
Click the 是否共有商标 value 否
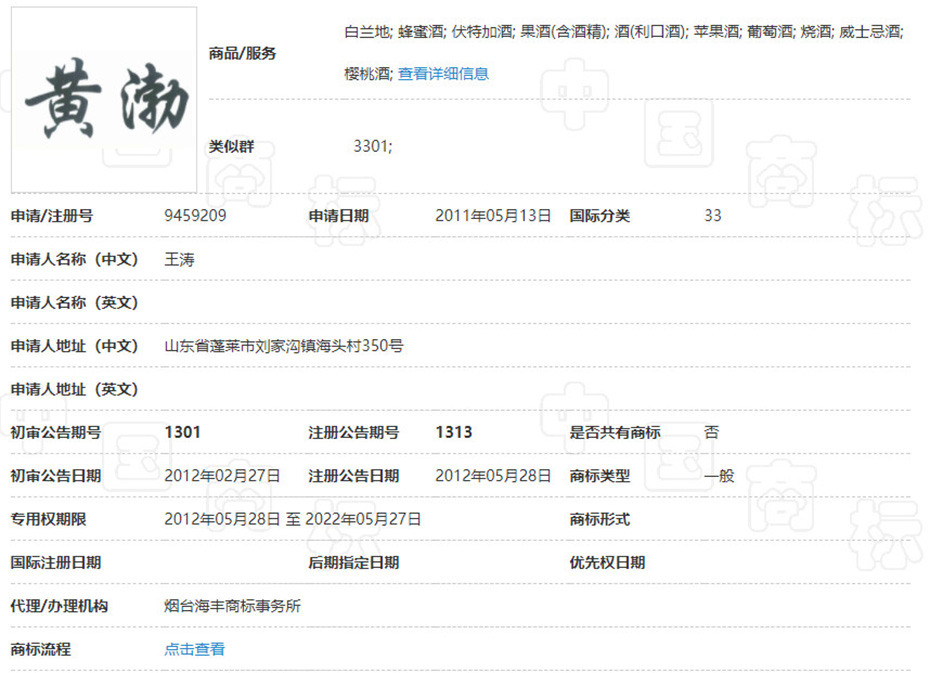coord(711,433)
